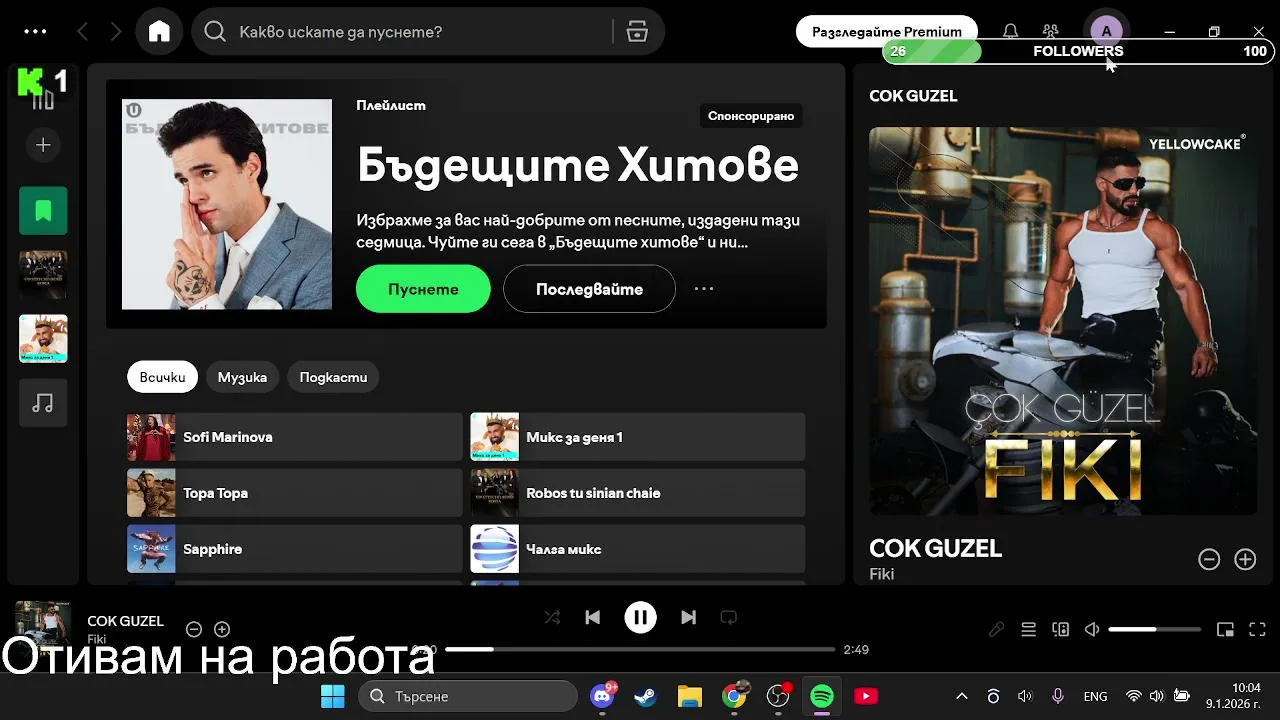
Task: Pause playback
Action: click(x=640, y=618)
